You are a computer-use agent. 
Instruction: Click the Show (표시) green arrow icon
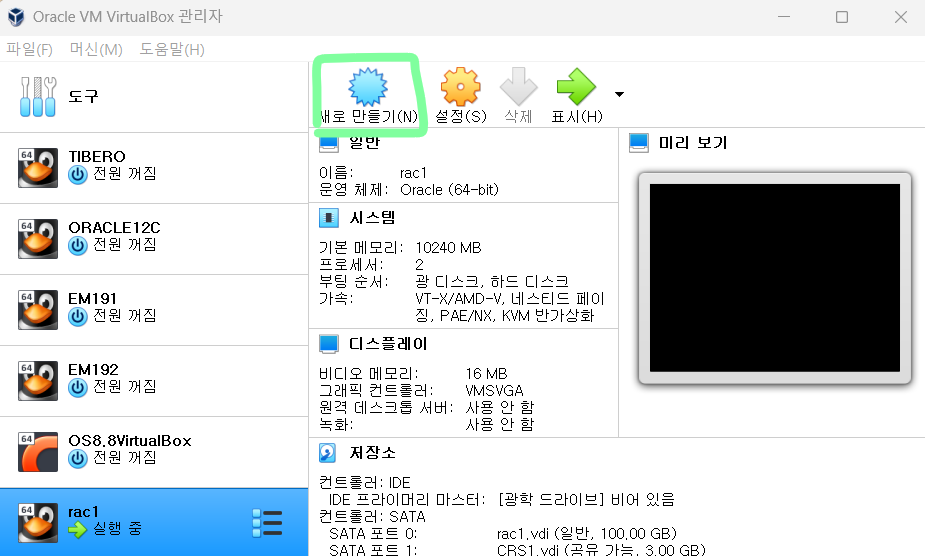pos(576,86)
